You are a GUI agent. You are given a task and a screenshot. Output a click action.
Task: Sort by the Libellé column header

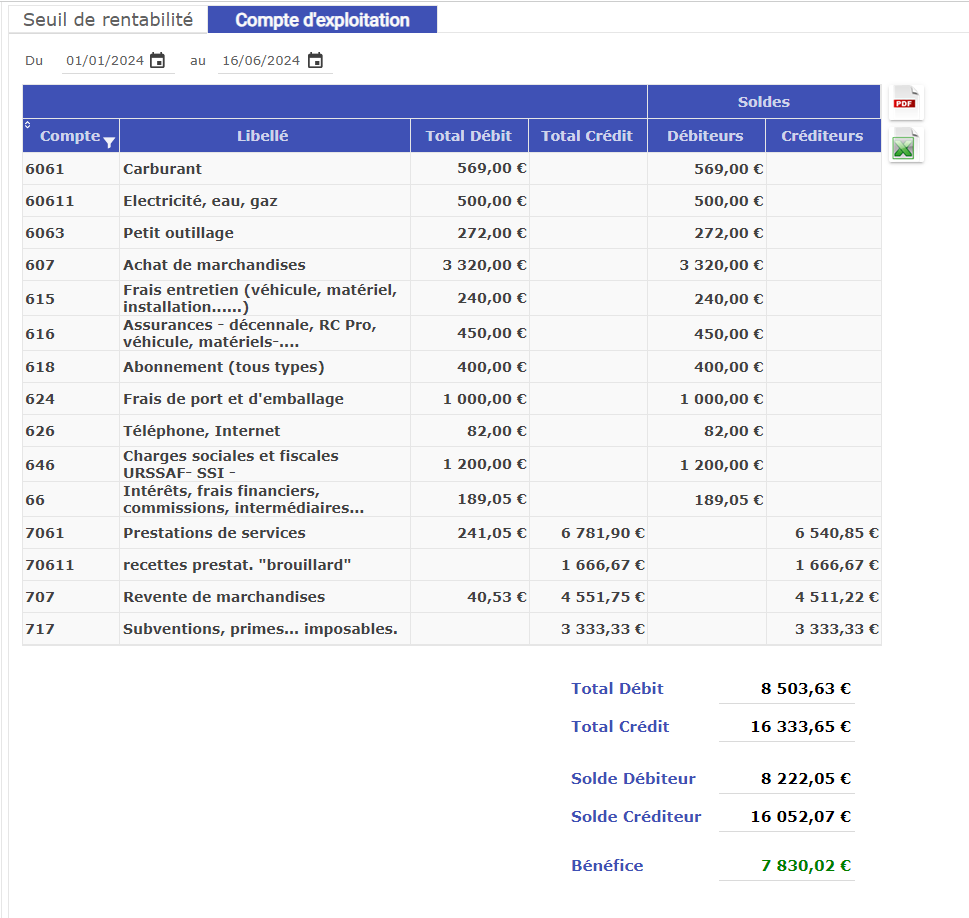pos(263,136)
